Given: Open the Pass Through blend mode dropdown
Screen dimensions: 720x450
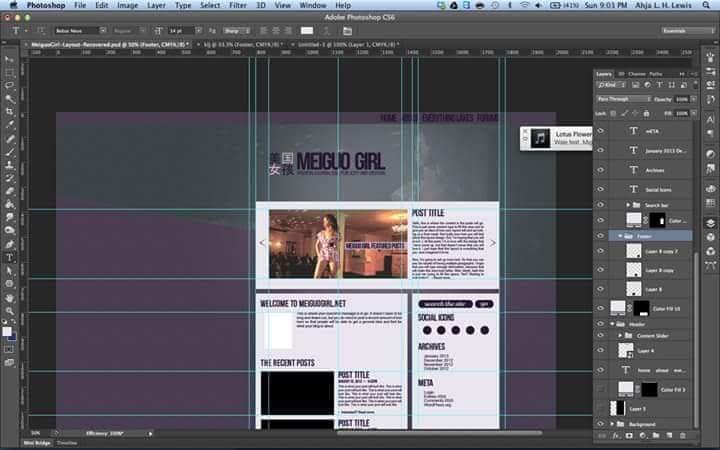Looking at the screenshot, I should pyautogui.click(x=624, y=99).
